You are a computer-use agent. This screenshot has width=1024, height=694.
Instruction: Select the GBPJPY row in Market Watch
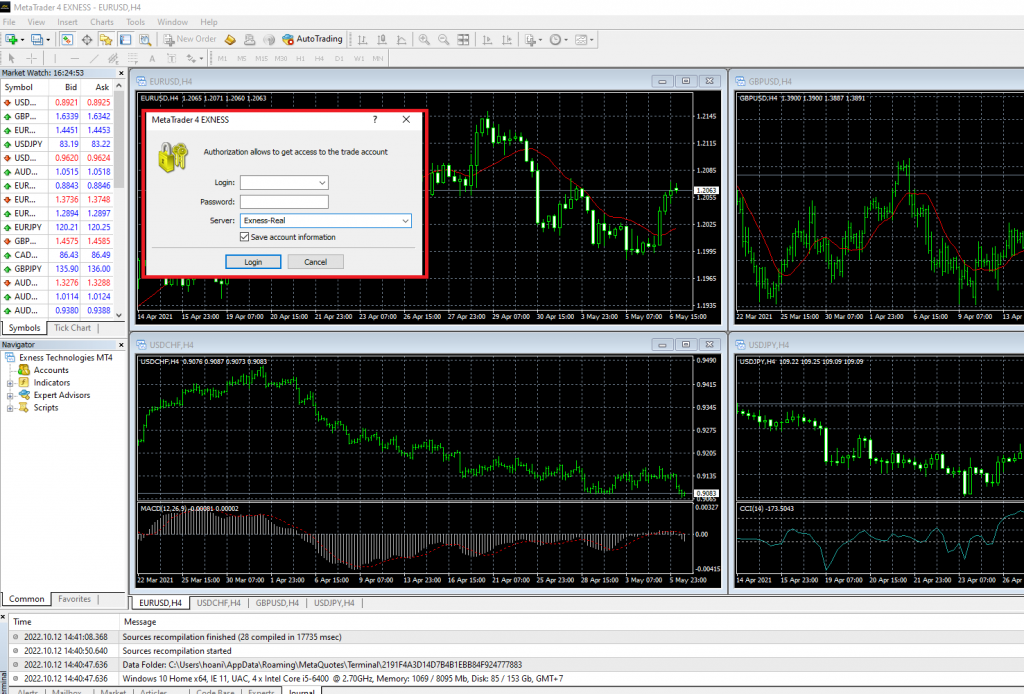pos(57,269)
